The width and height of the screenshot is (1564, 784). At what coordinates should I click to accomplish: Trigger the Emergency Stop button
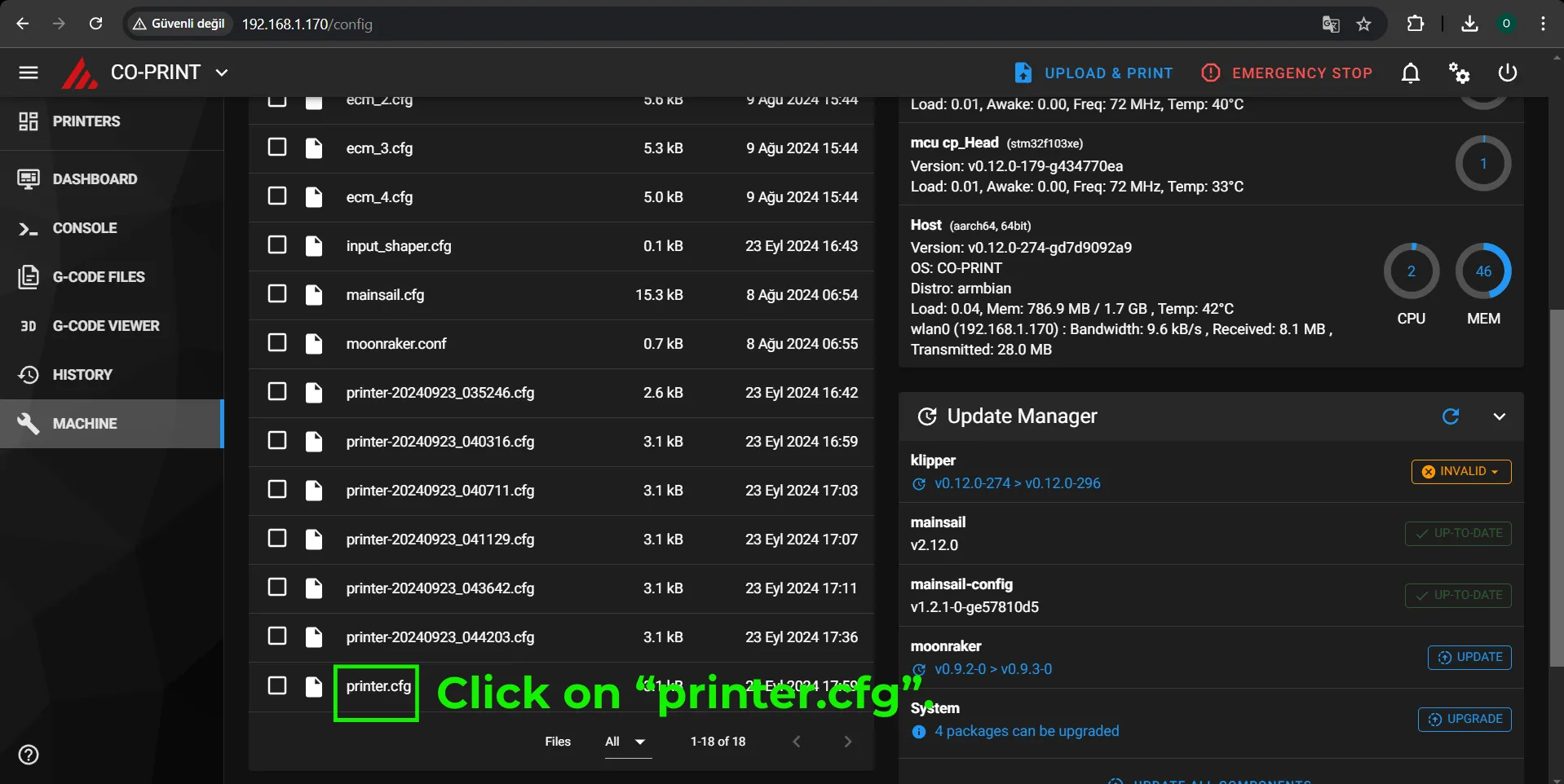coord(1287,73)
